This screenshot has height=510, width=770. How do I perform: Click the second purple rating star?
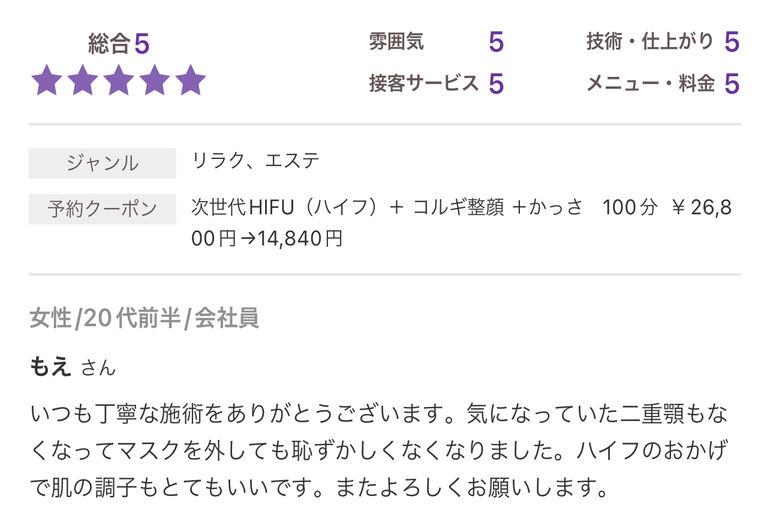click(x=83, y=80)
